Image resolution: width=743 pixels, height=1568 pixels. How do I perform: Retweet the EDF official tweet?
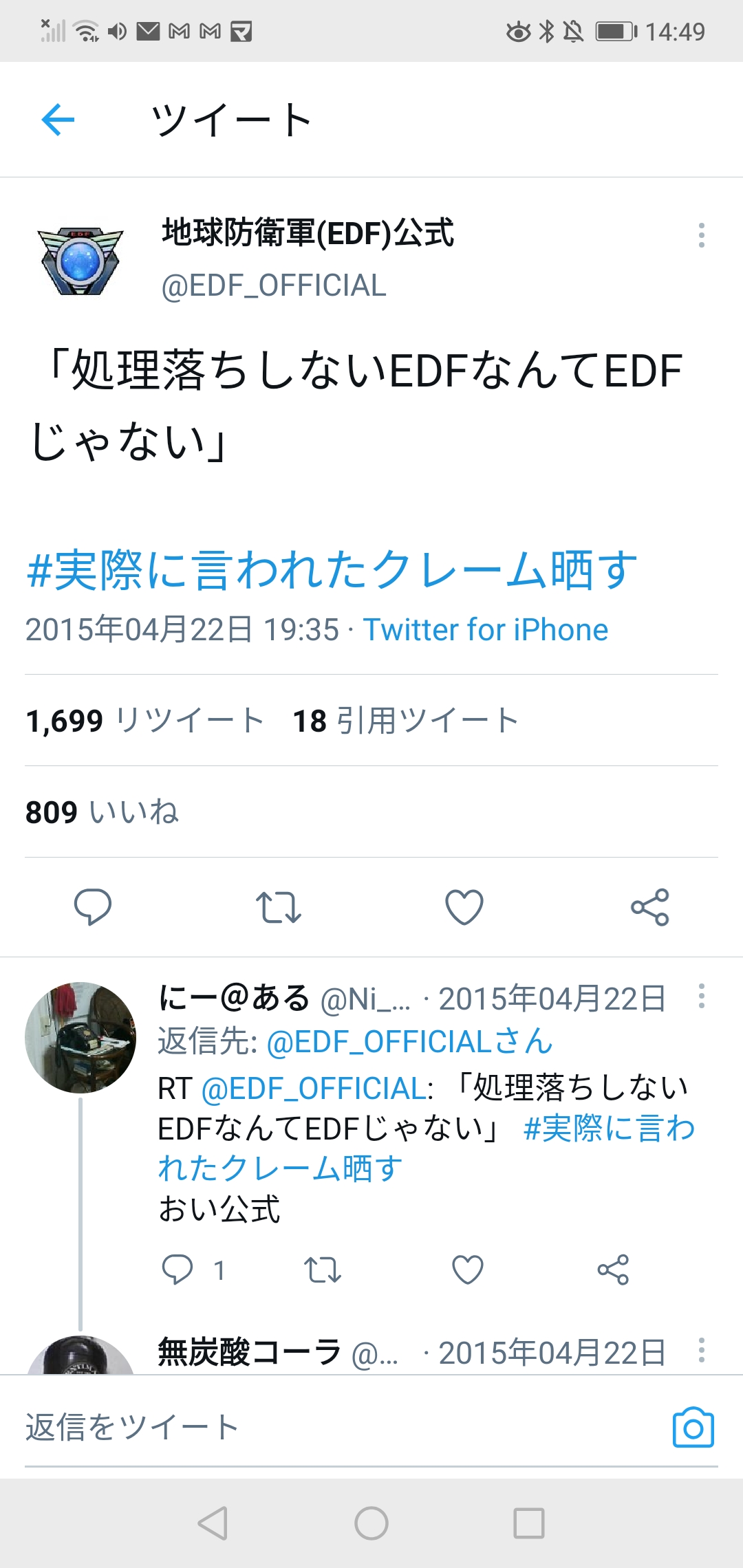[279, 906]
